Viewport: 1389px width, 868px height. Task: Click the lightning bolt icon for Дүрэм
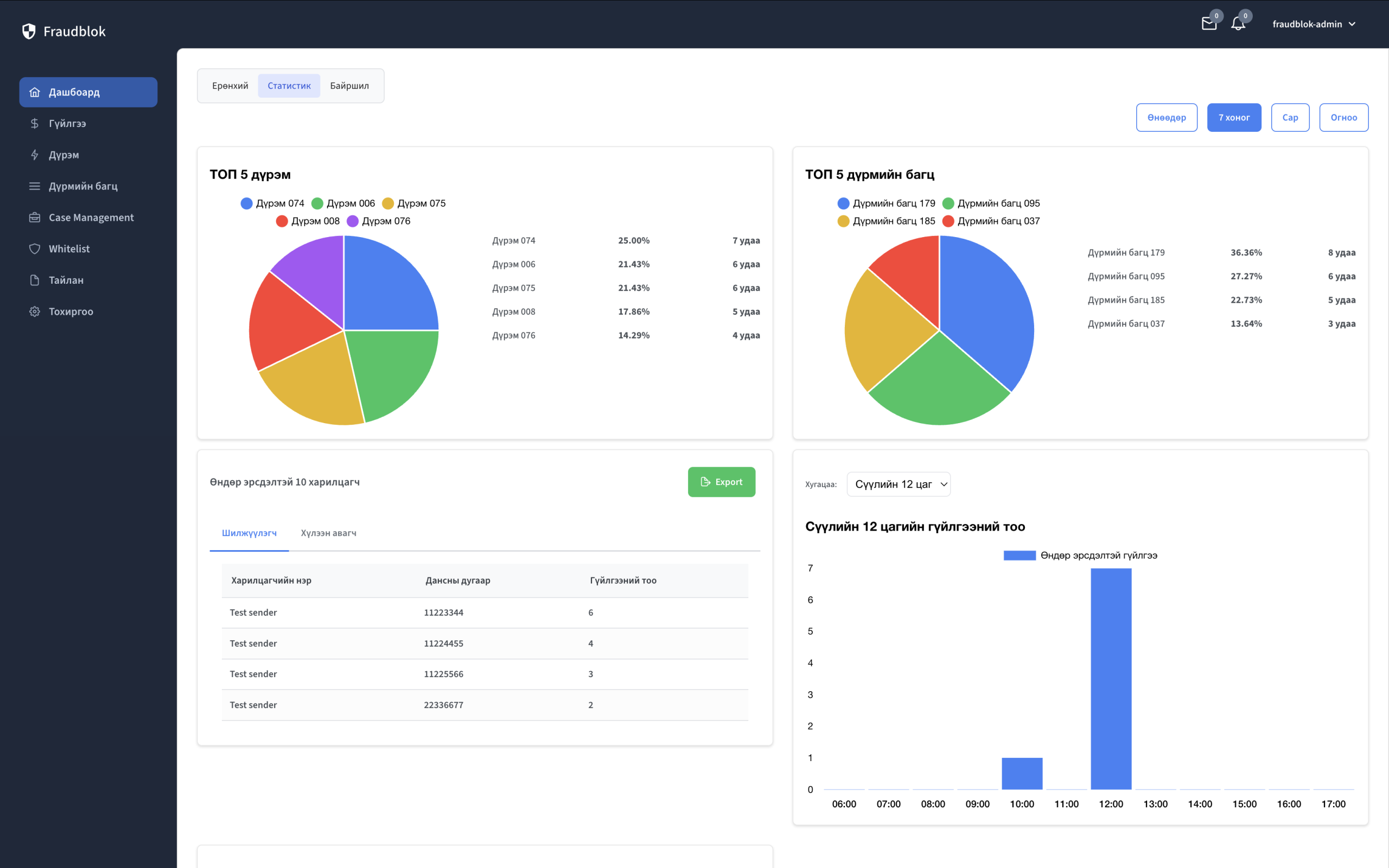pyautogui.click(x=34, y=155)
